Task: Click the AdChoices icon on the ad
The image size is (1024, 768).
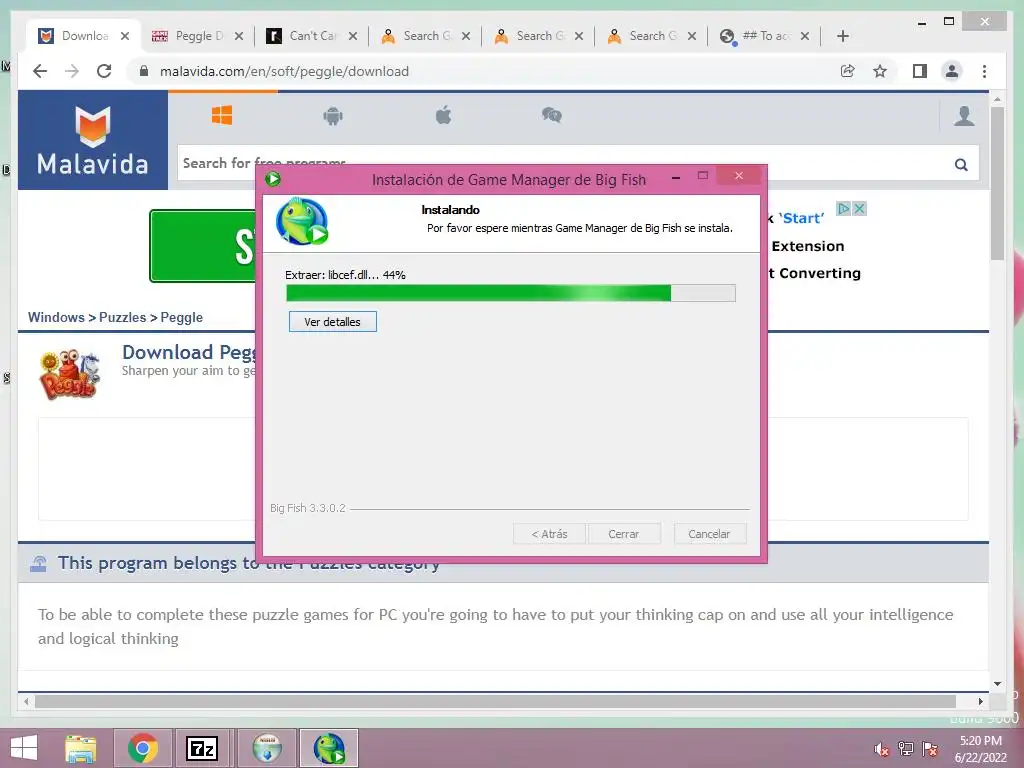Action: (x=843, y=209)
